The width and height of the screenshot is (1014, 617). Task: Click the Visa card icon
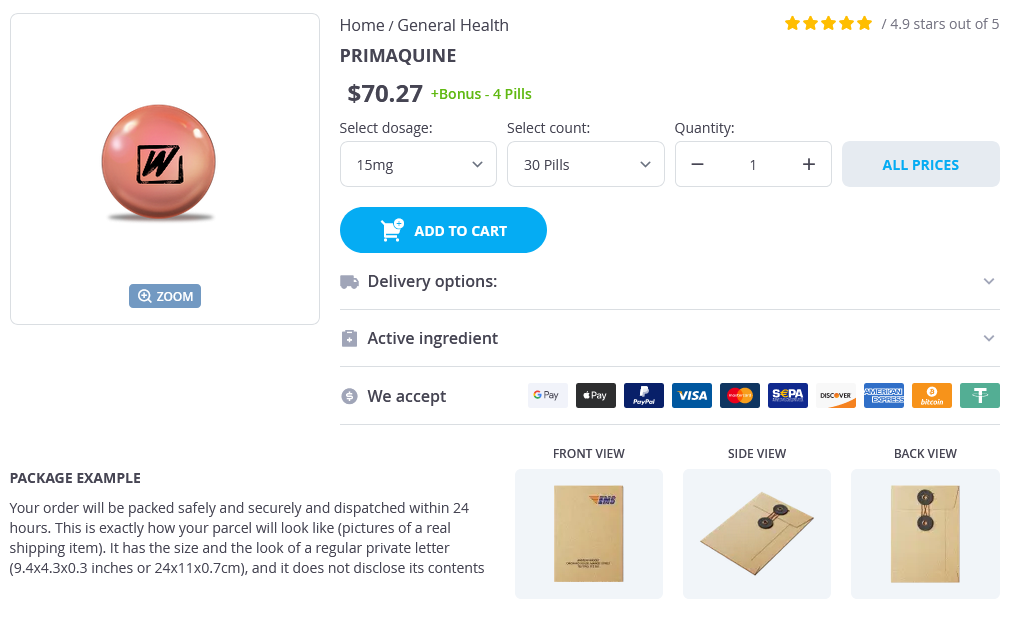click(x=692, y=396)
